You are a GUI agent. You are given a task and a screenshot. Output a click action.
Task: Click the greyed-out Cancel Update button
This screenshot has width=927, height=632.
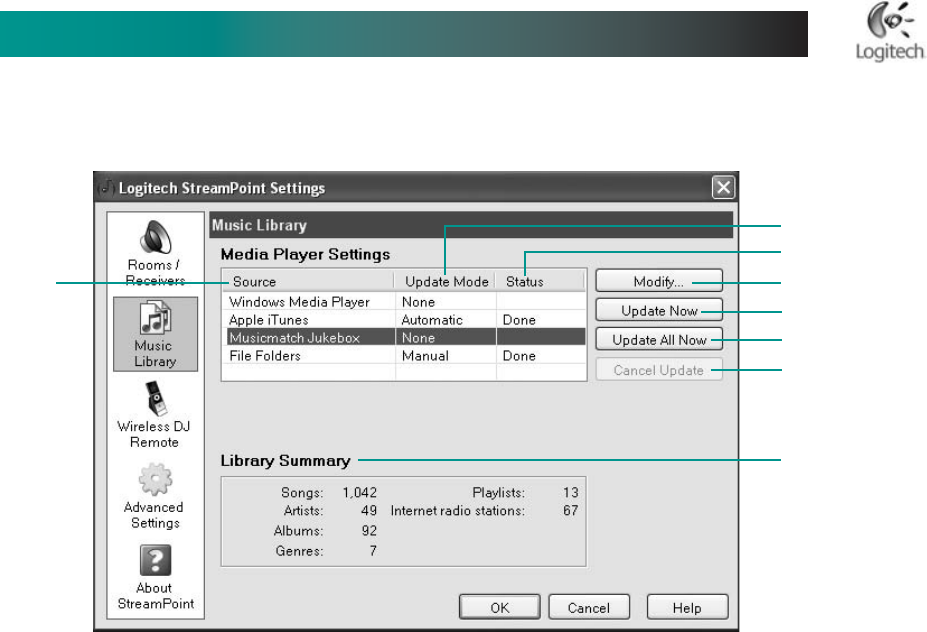pyautogui.click(x=659, y=370)
